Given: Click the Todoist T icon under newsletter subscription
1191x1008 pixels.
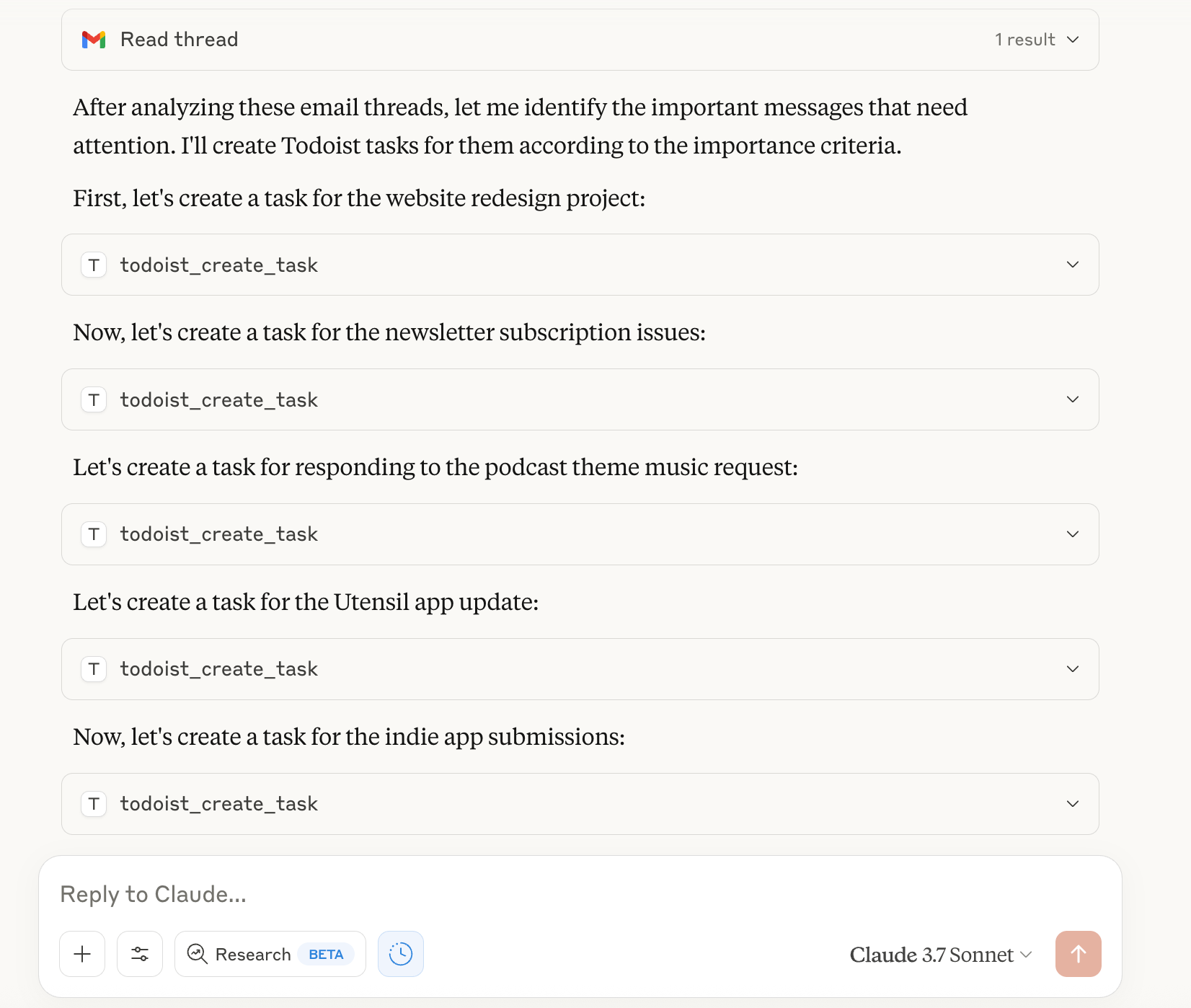Looking at the screenshot, I should pos(94,399).
